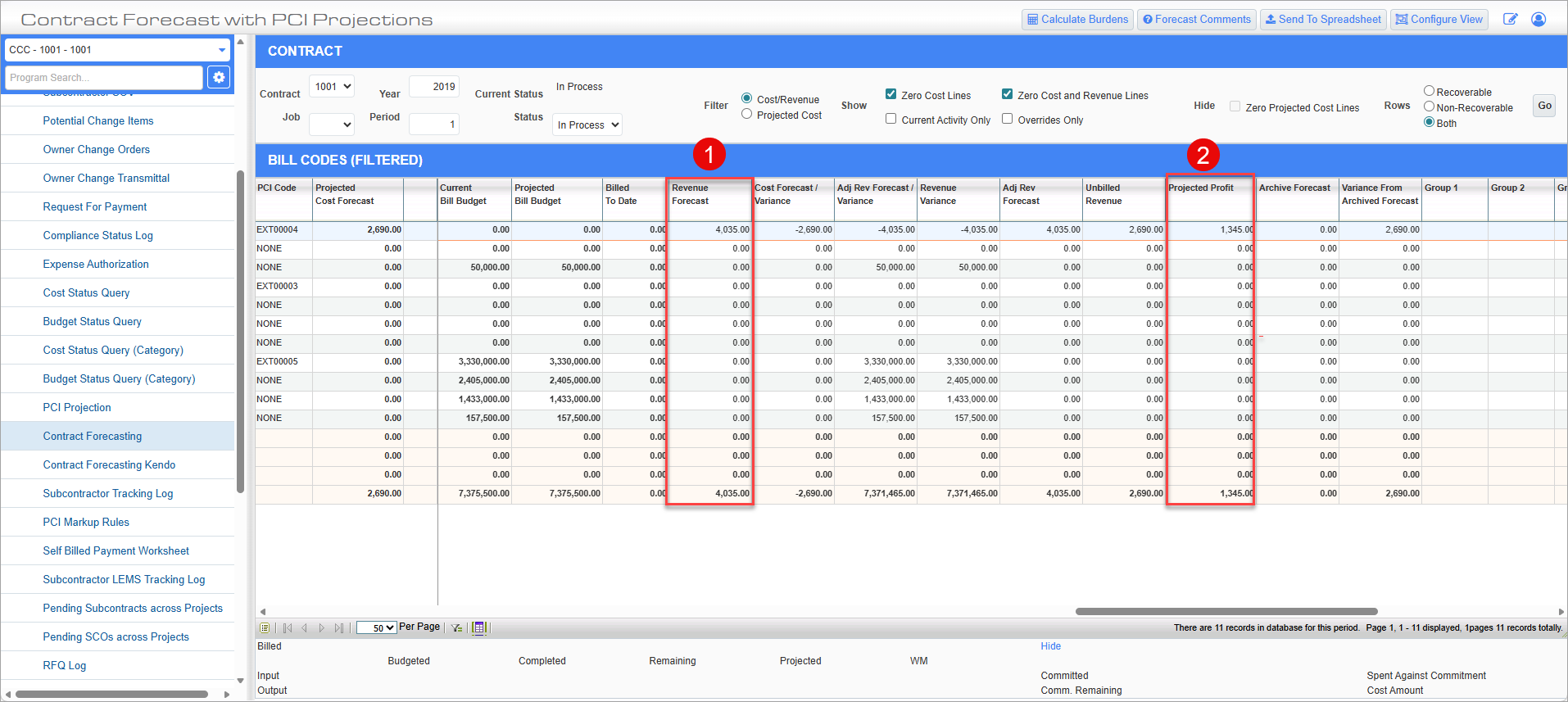Click the Archive Forecast column header

point(1298,199)
